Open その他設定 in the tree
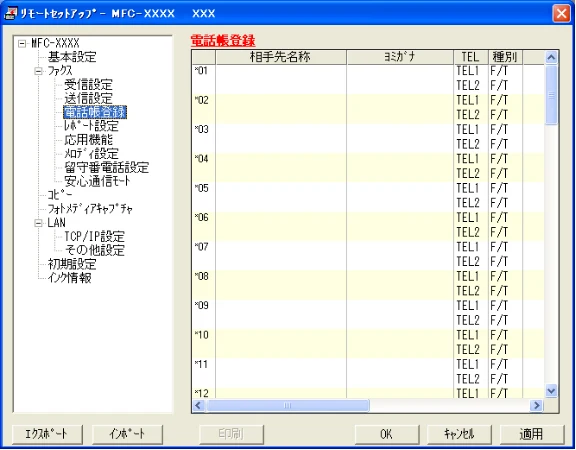Screen dimensions: 576x450 point(94,250)
